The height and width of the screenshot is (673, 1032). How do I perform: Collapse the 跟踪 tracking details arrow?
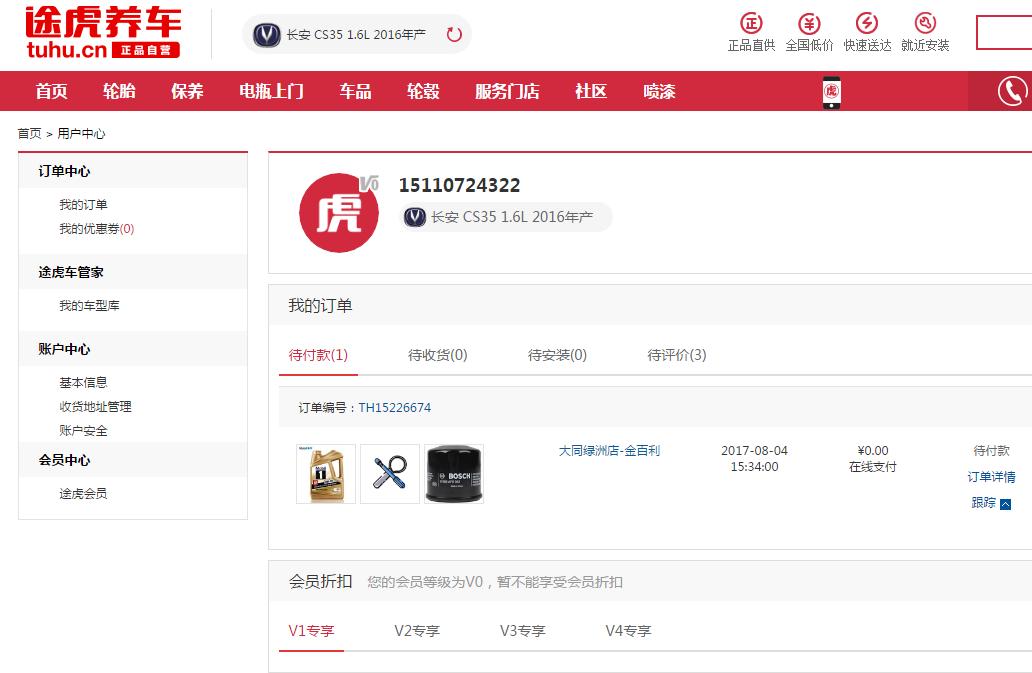[x=1005, y=503]
